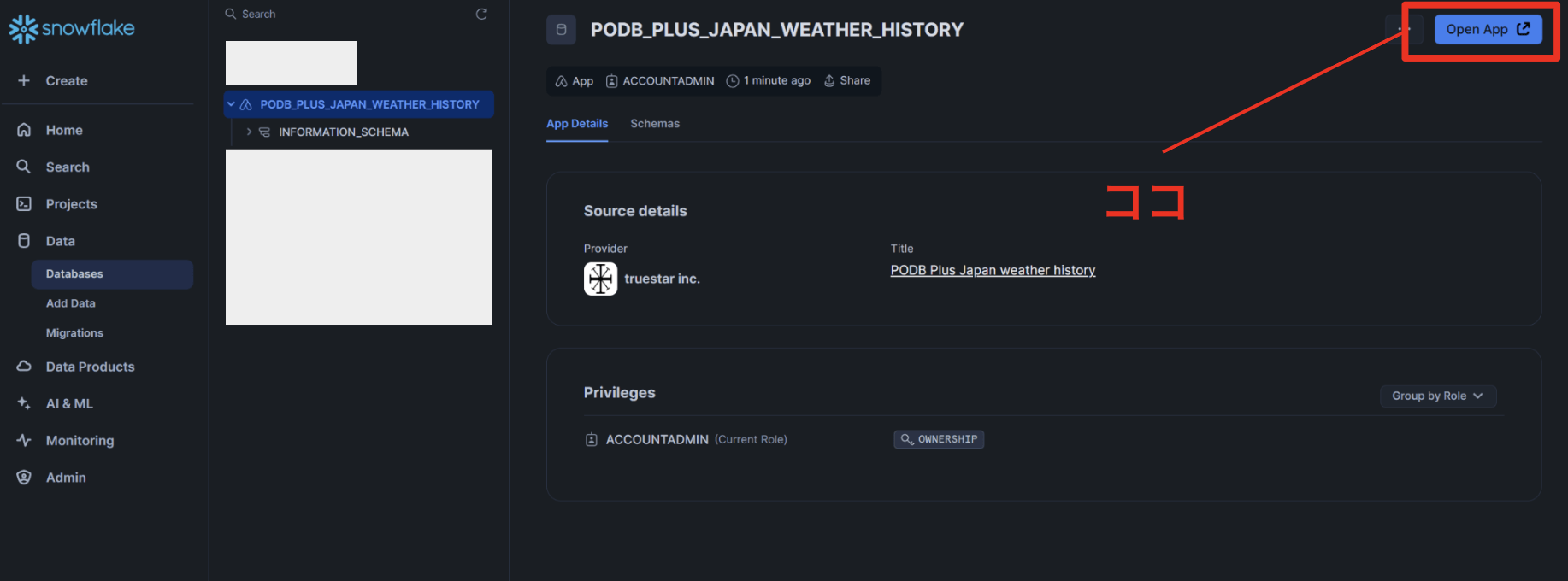
Task: Click the ACCOUNTADMIN (Current Role) privileges row text
Action: (696, 440)
